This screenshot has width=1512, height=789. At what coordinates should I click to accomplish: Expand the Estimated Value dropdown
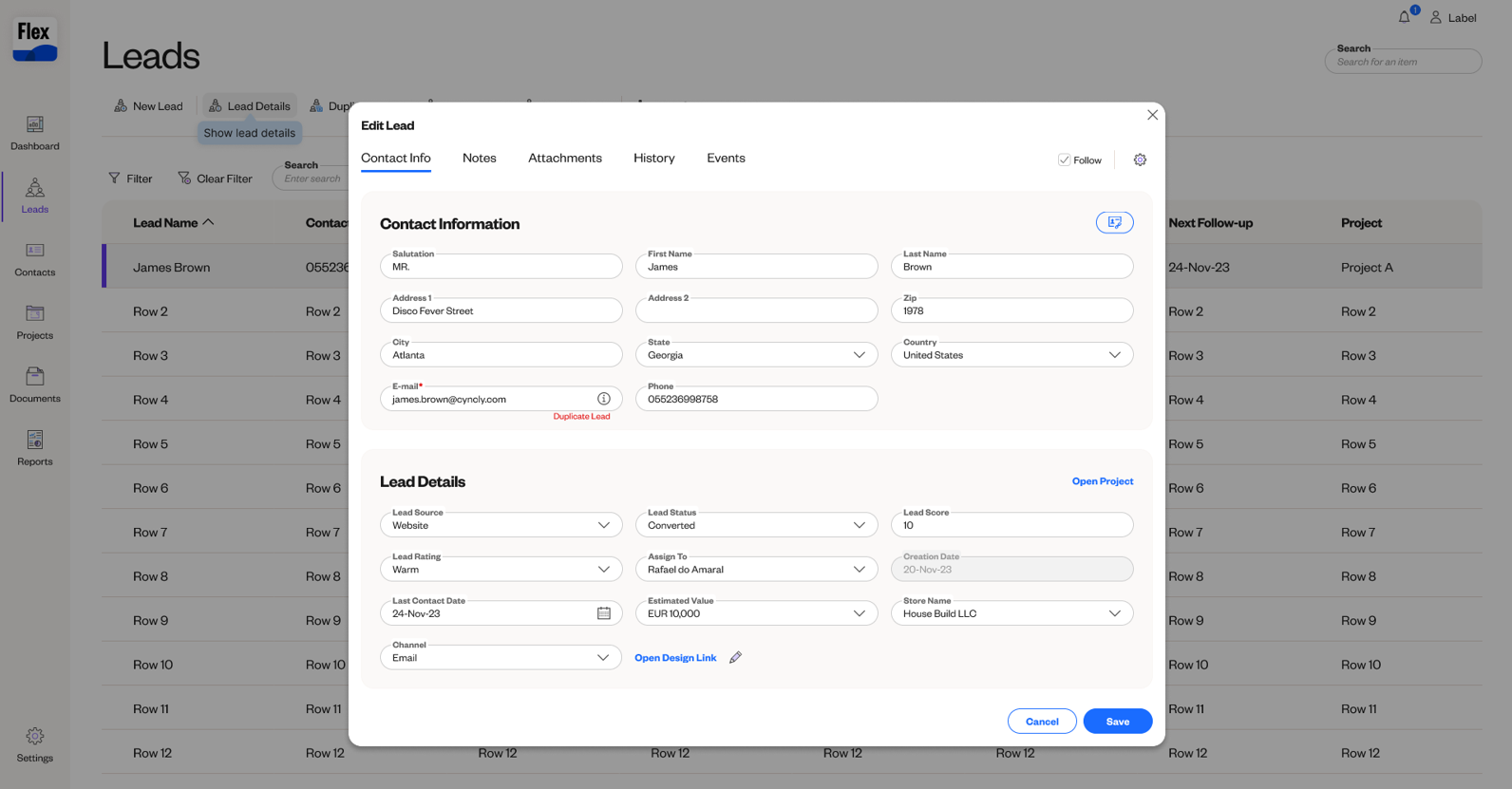(x=860, y=613)
